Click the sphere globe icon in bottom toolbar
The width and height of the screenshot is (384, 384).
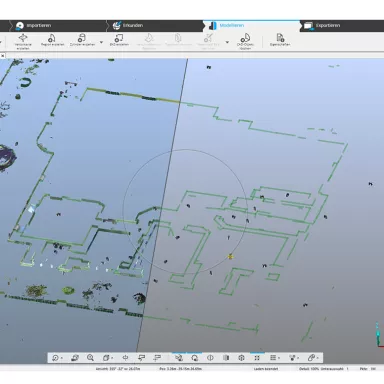tap(242, 358)
